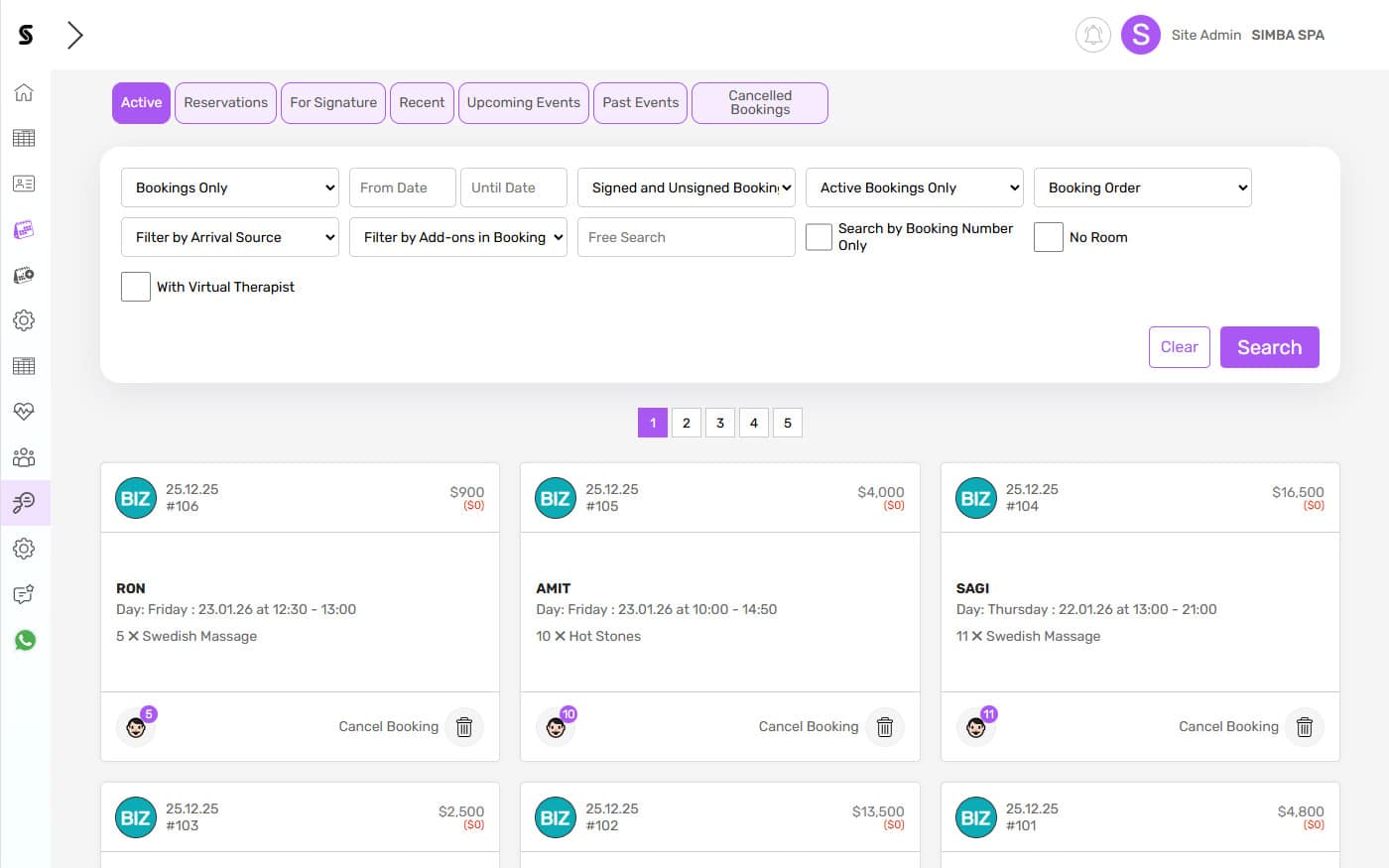Image resolution: width=1389 pixels, height=868 pixels.
Task: Click the Free Search input field
Action: [686, 237]
